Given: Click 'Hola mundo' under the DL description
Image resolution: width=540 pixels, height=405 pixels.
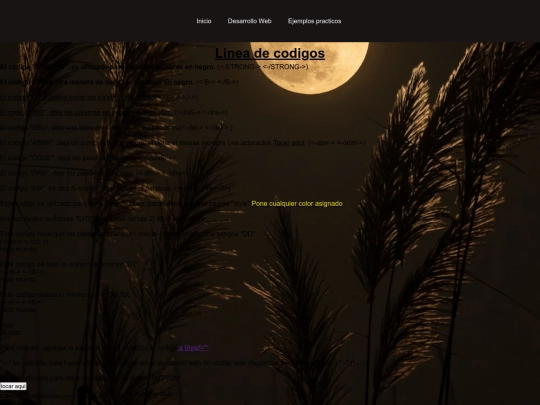Looking at the screenshot, I should pyautogui.click(x=18, y=310).
